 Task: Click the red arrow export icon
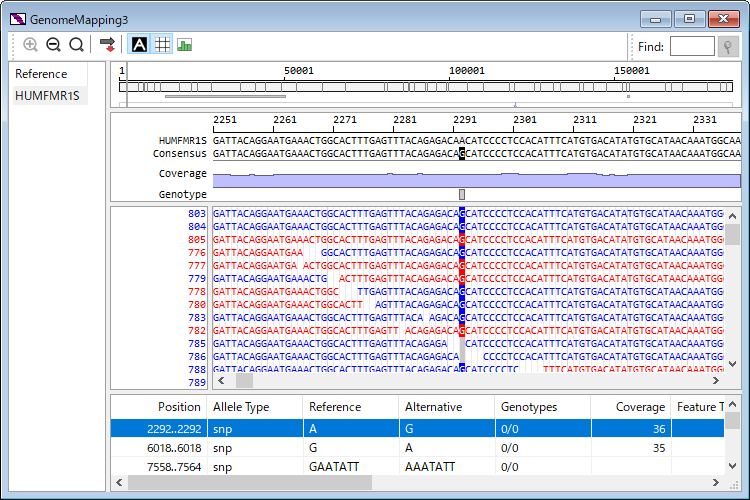pos(107,45)
